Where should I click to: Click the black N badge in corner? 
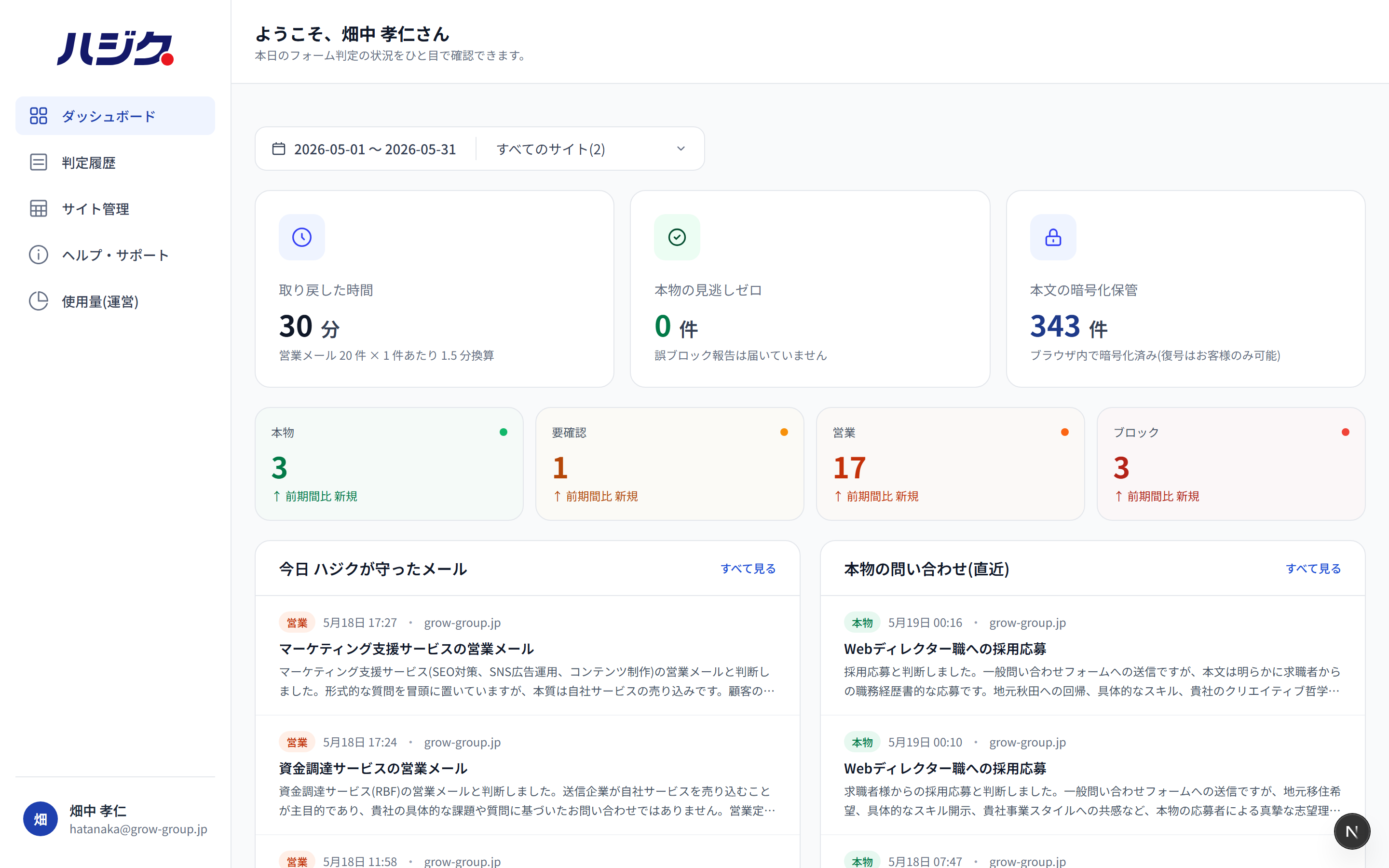1352,831
